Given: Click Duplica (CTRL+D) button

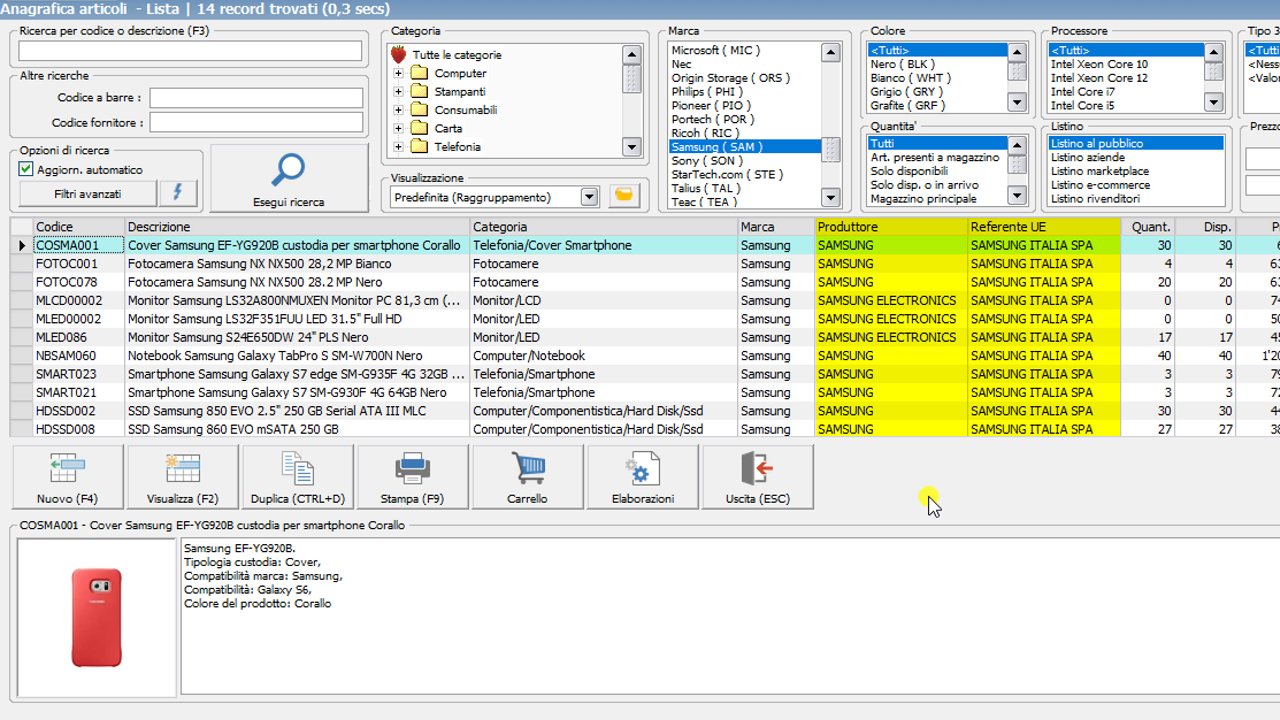Looking at the screenshot, I should (x=297, y=477).
